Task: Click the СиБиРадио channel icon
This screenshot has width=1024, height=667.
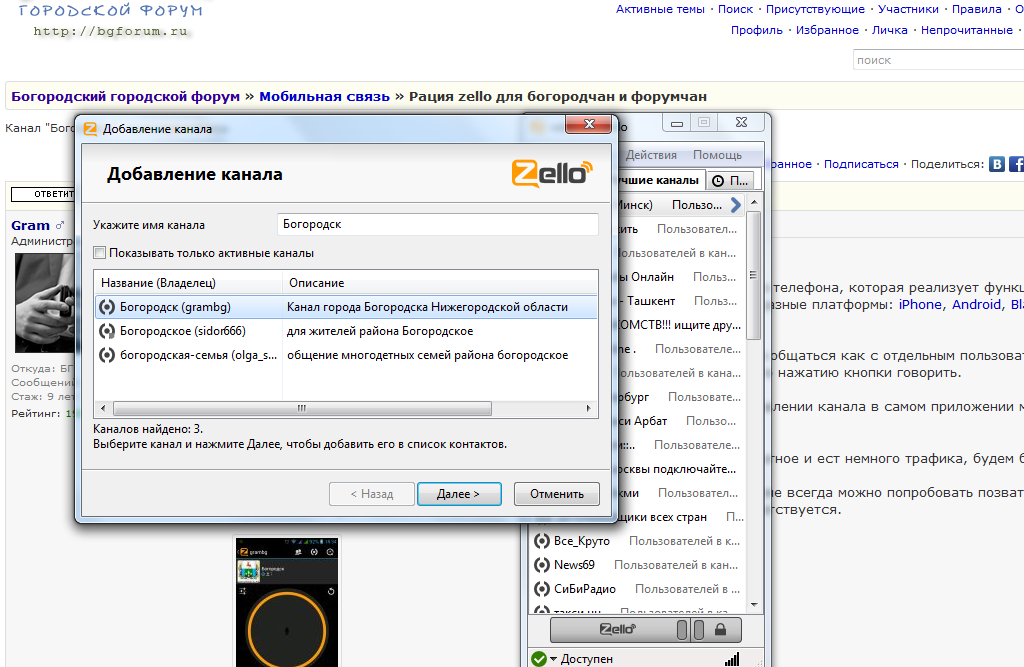Action: tap(540, 589)
